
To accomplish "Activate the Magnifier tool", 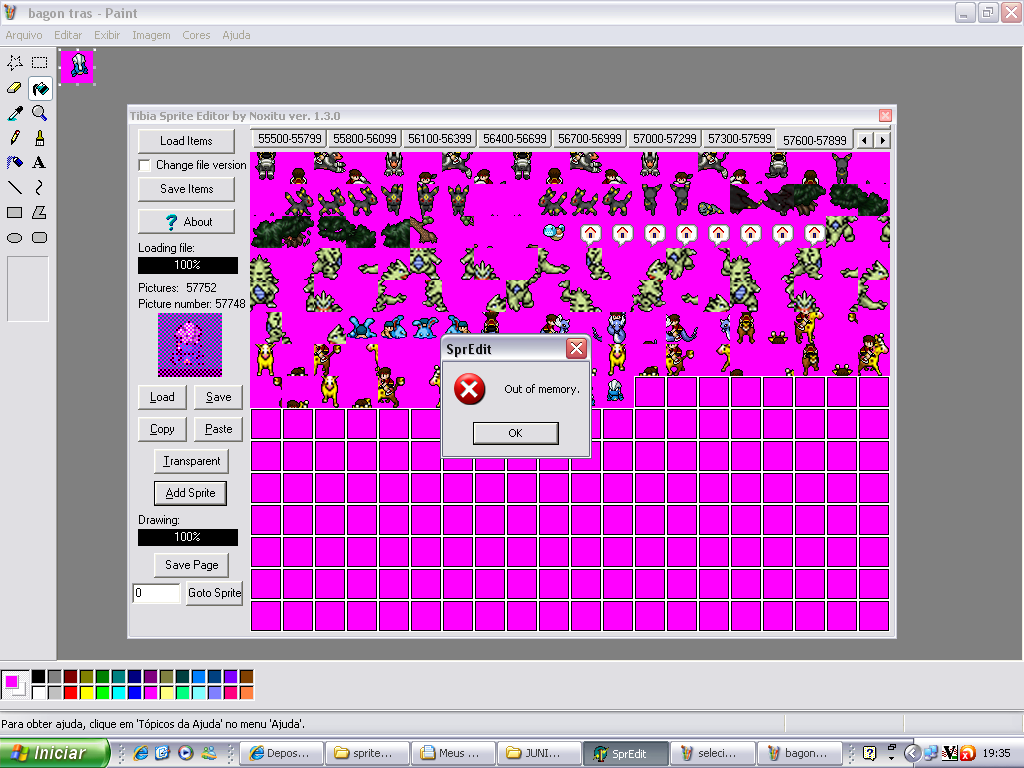I will [40, 113].
